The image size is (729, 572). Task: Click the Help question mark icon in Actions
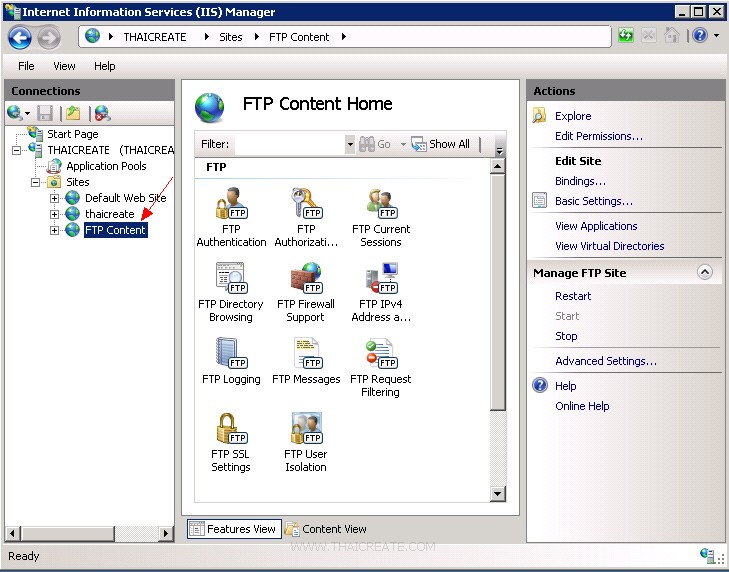click(x=540, y=385)
